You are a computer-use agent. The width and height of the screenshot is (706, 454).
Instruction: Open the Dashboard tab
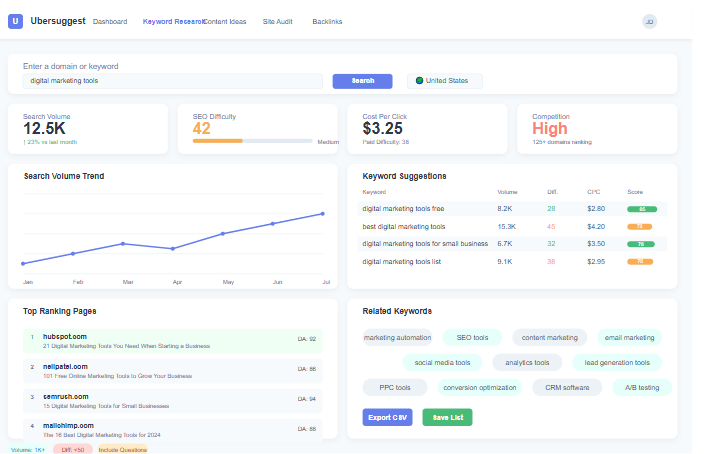[x=109, y=21]
